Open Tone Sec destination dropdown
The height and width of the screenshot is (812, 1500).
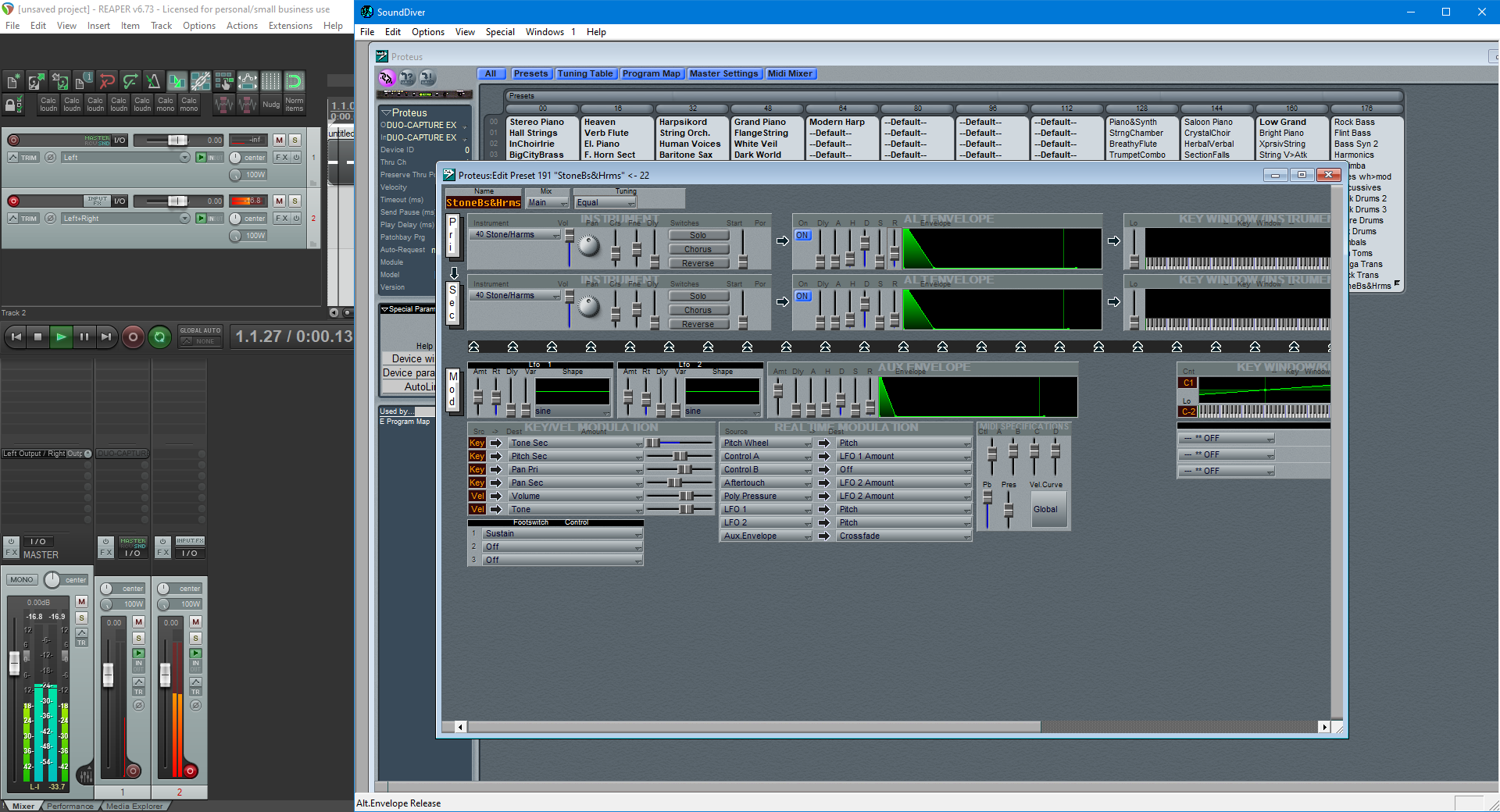click(576, 443)
